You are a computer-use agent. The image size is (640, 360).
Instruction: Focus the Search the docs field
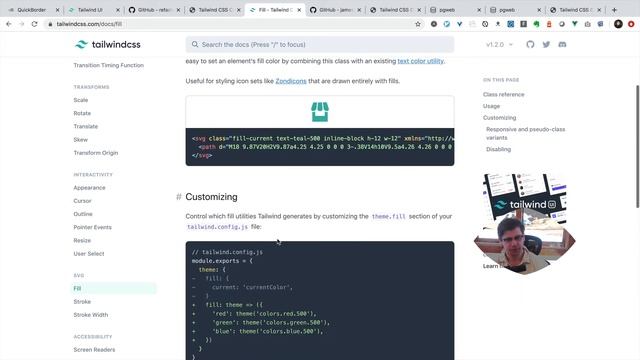pos(320,44)
